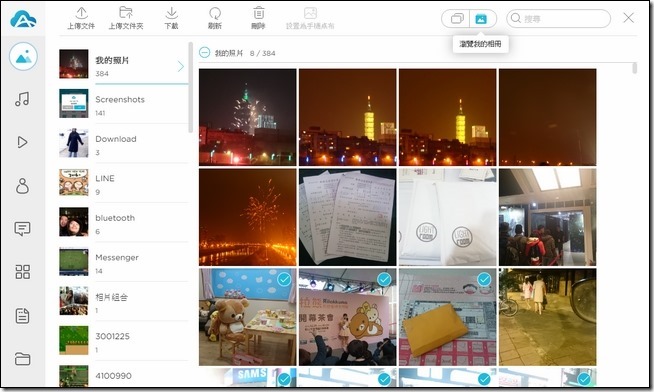654x392 pixels.
Task: Open the Music section in sidebar
Action: (23, 99)
